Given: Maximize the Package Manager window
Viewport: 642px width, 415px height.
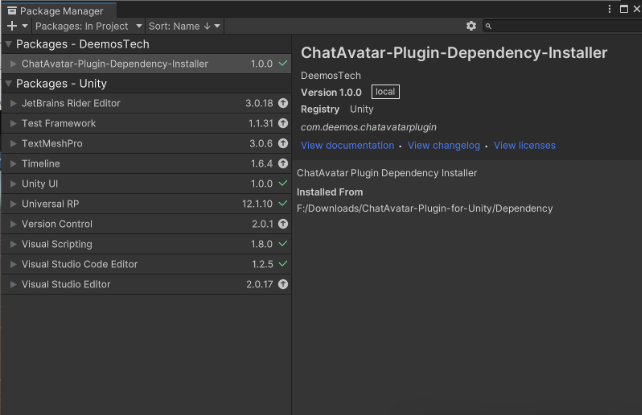Looking at the screenshot, I should click(x=624, y=9).
